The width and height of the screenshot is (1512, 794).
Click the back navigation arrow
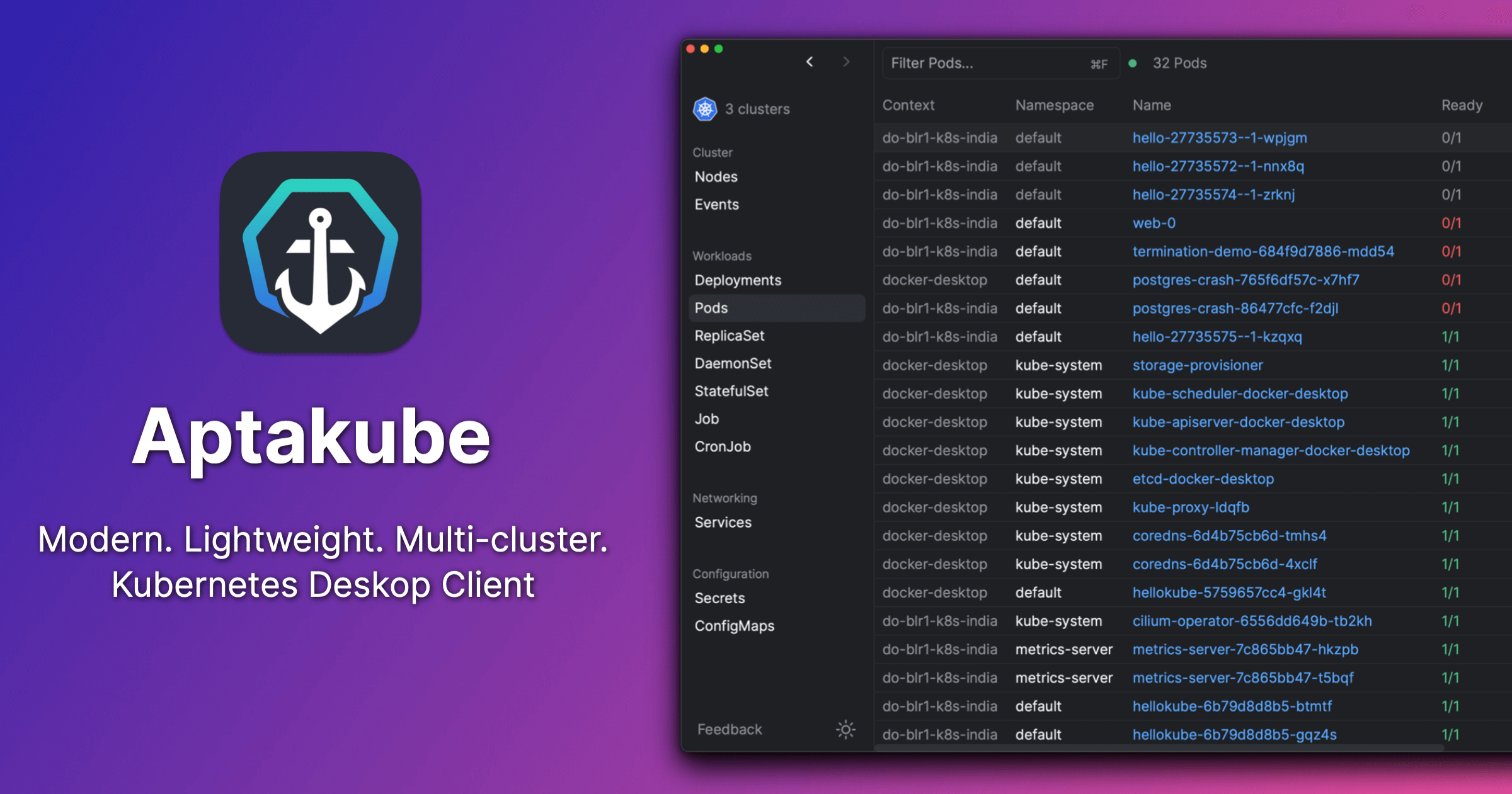tap(810, 62)
